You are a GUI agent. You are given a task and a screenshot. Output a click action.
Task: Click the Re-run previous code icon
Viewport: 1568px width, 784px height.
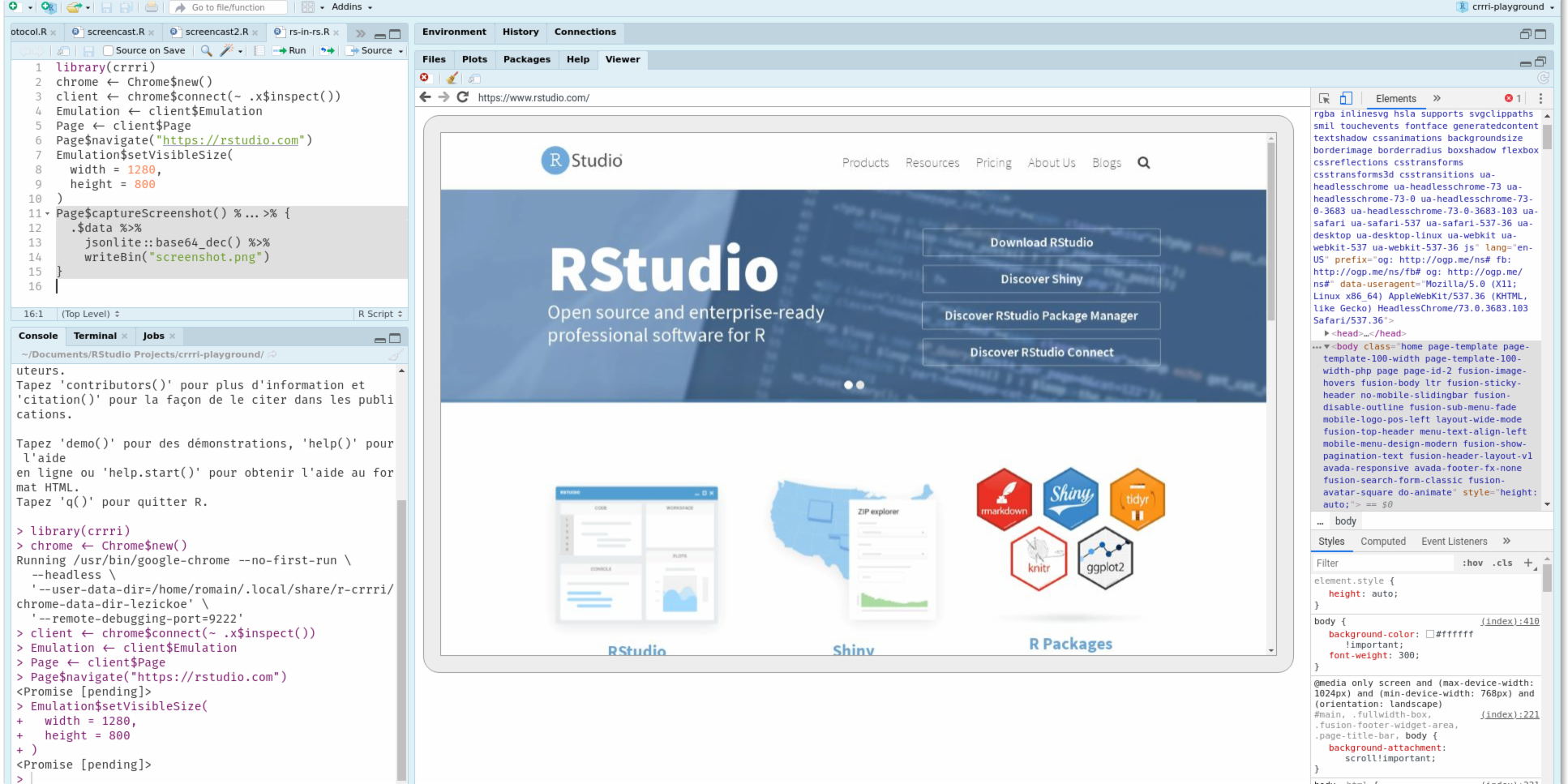click(x=327, y=50)
